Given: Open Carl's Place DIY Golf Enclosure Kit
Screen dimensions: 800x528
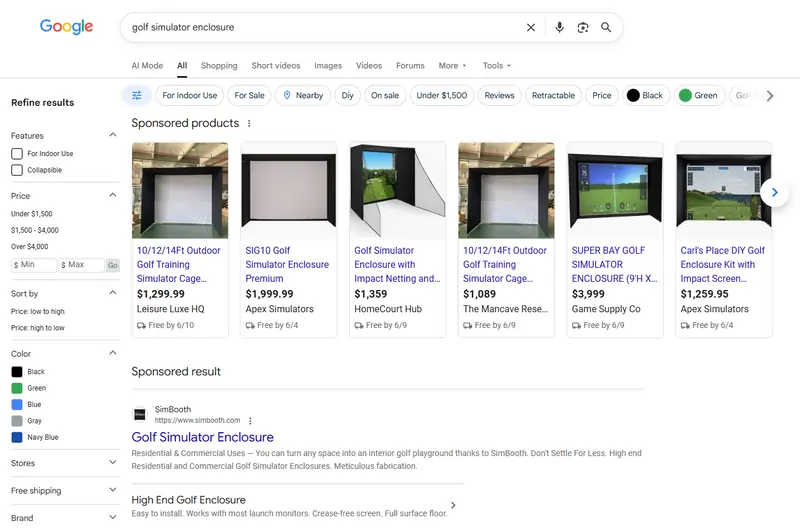Looking at the screenshot, I should pos(722,264).
